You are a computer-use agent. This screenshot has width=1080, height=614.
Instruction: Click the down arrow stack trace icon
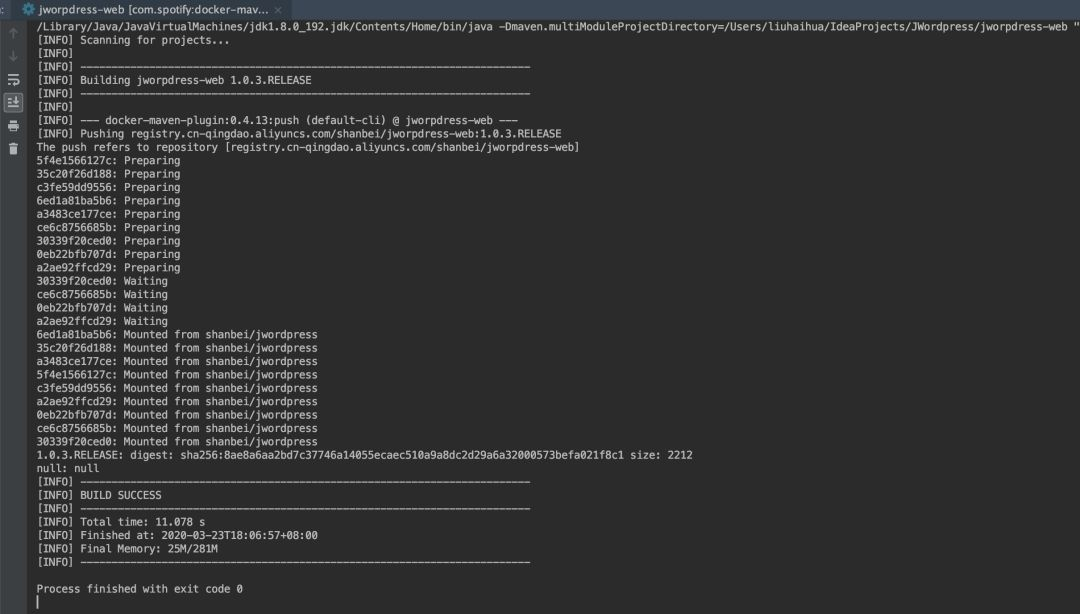pyautogui.click(x=13, y=56)
